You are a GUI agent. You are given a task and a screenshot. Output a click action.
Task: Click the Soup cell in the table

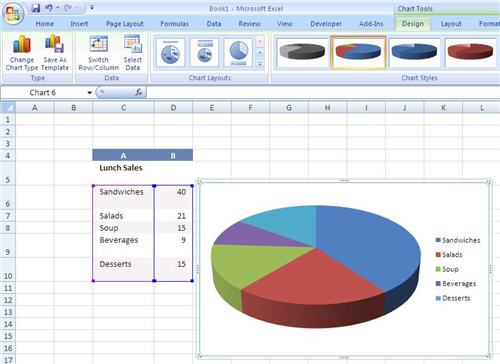tap(123, 228)
